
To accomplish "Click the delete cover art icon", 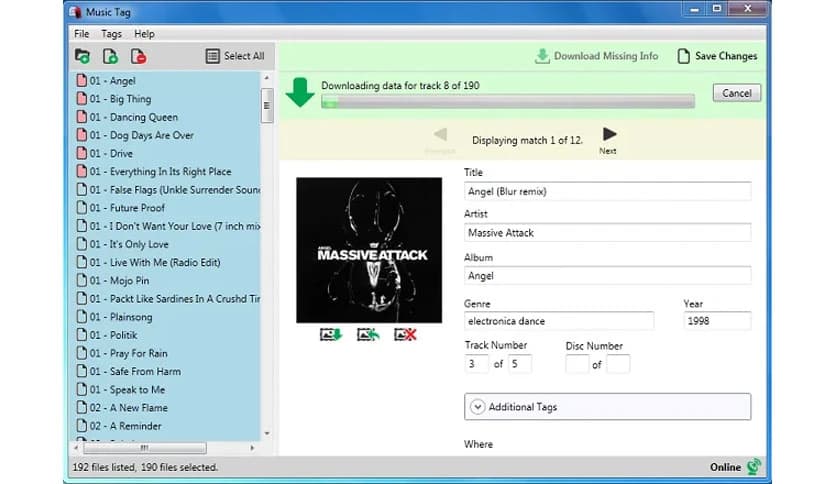I will coord(405,335).
